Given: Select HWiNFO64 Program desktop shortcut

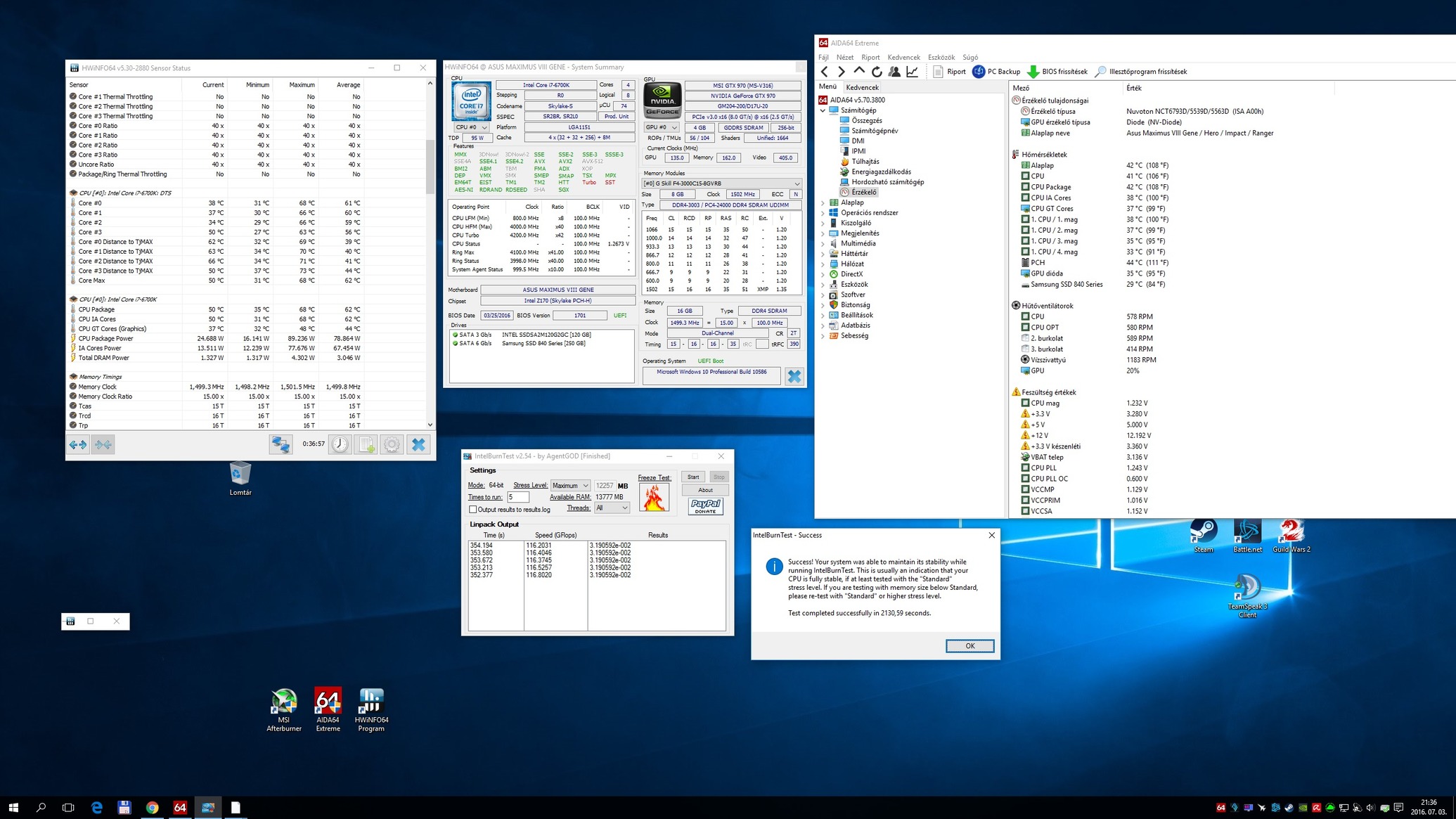Looking at the screenshot, I should pos(371,710).
